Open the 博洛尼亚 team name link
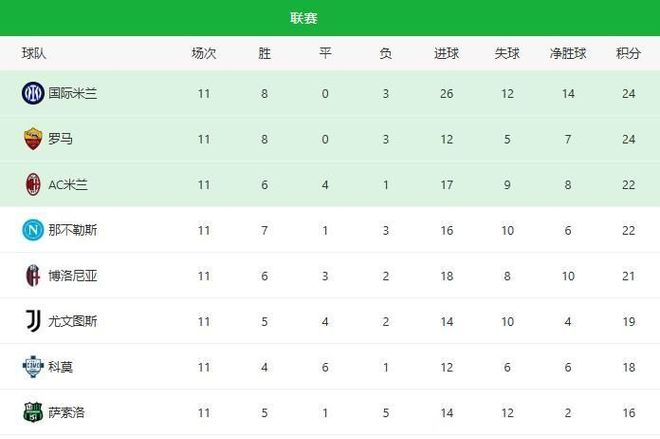Image resolution: width=660 pixels, height=439 pixels. [73, 276]
